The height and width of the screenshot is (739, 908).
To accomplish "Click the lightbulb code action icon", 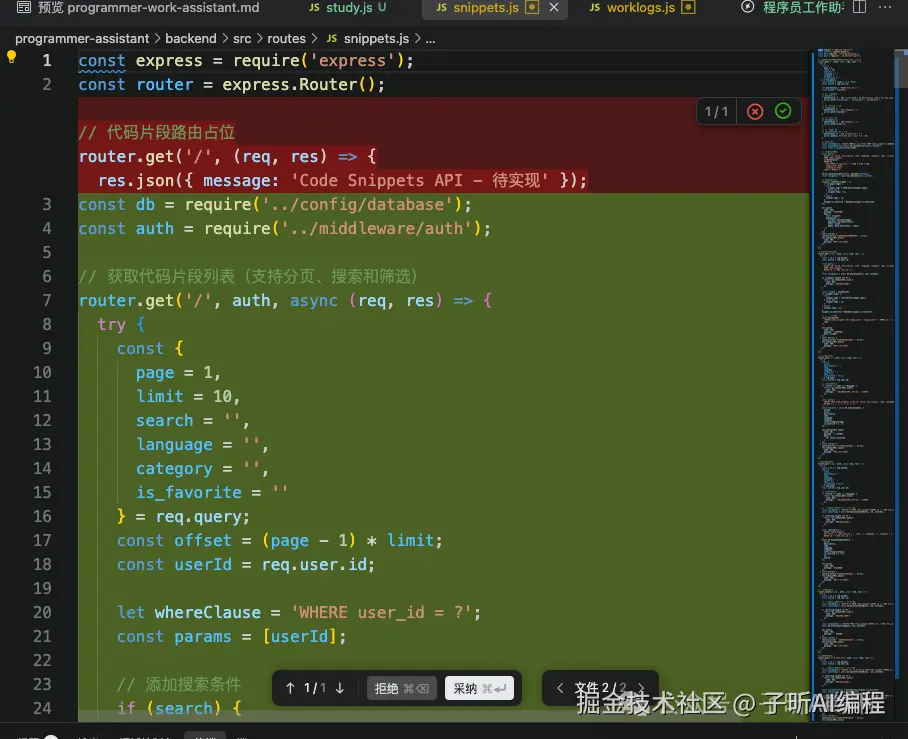I will 12,57.
